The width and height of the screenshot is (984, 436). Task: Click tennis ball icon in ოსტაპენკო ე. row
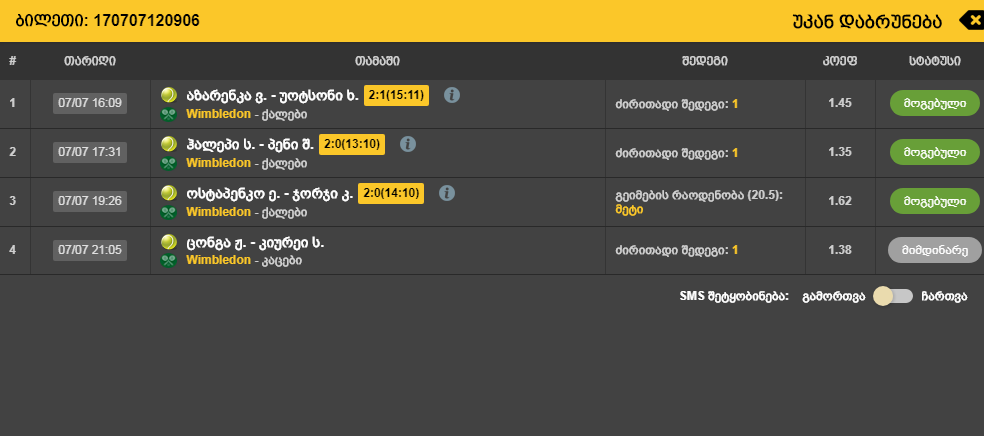(x=169, y=193)
